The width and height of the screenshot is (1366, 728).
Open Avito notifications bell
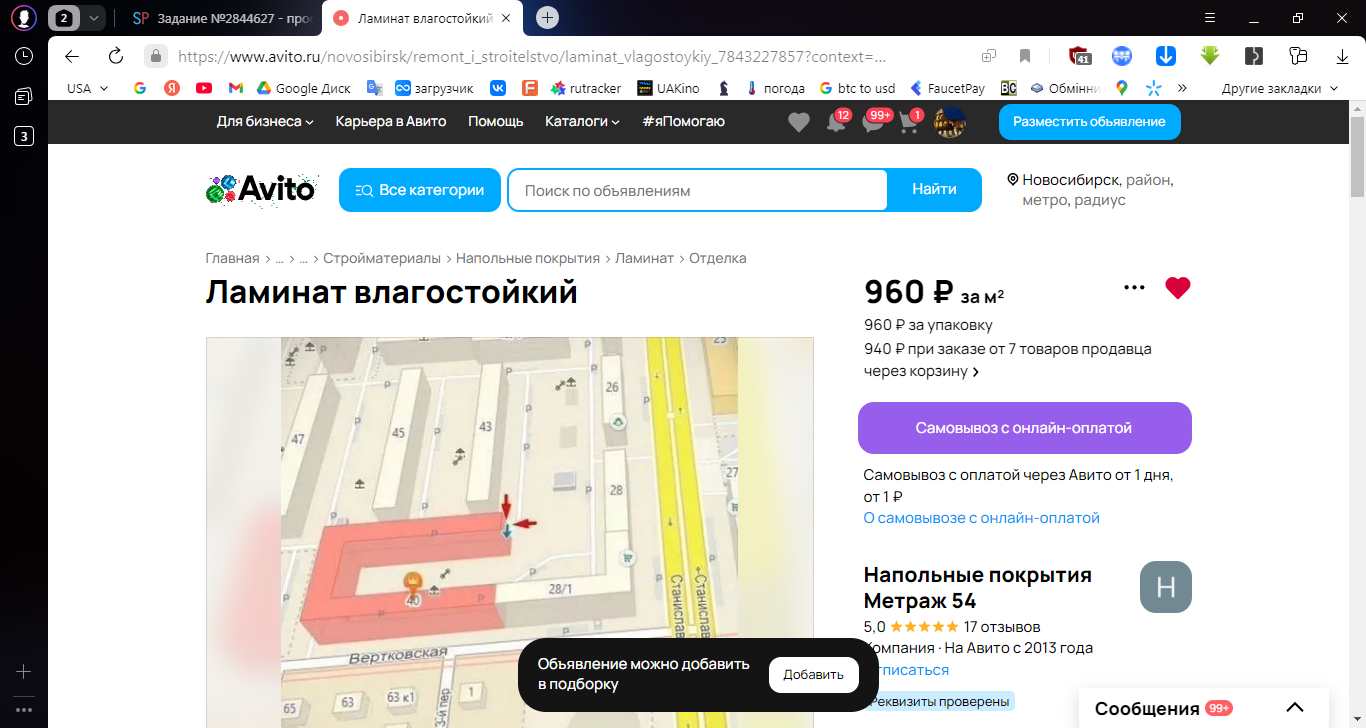[836, 122]
